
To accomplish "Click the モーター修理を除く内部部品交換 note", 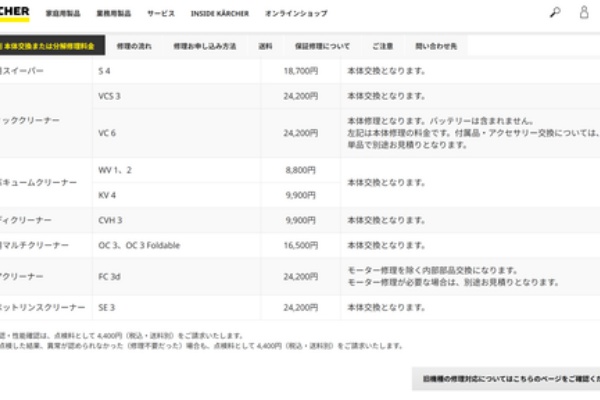I will pos(432,270).
